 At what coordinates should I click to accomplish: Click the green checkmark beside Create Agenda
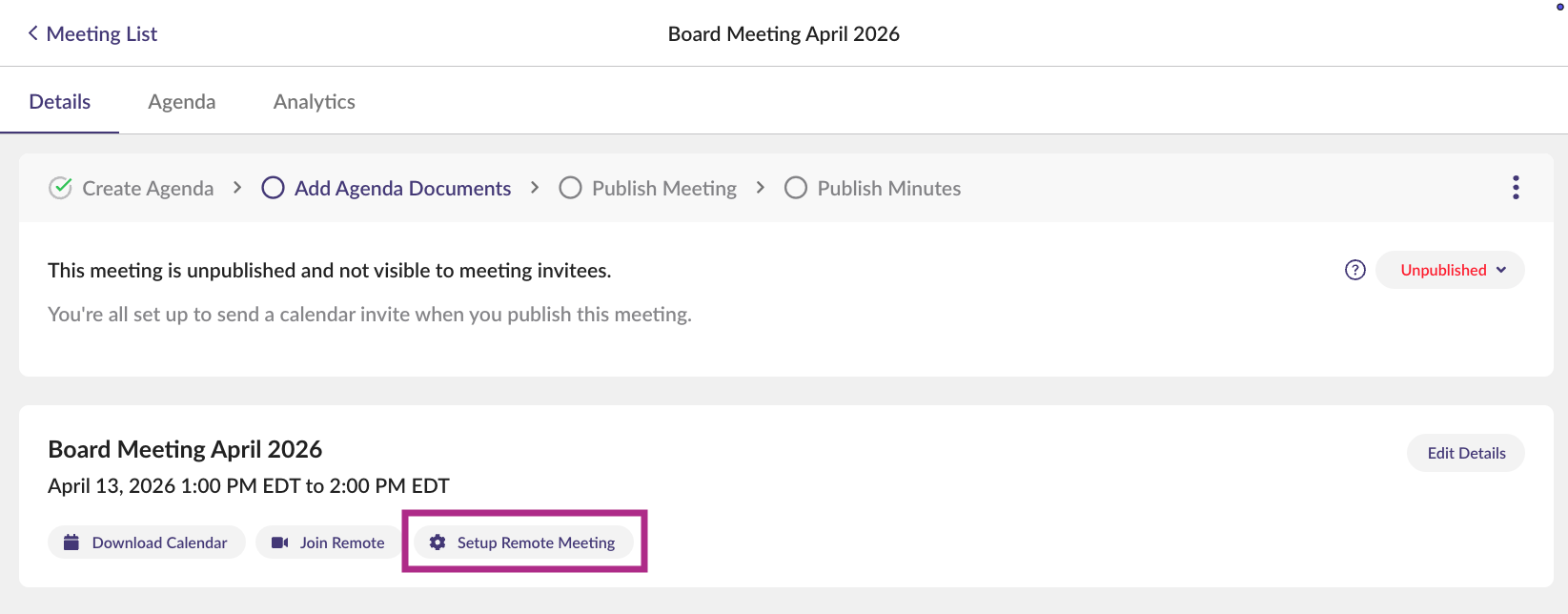(60, 188)
